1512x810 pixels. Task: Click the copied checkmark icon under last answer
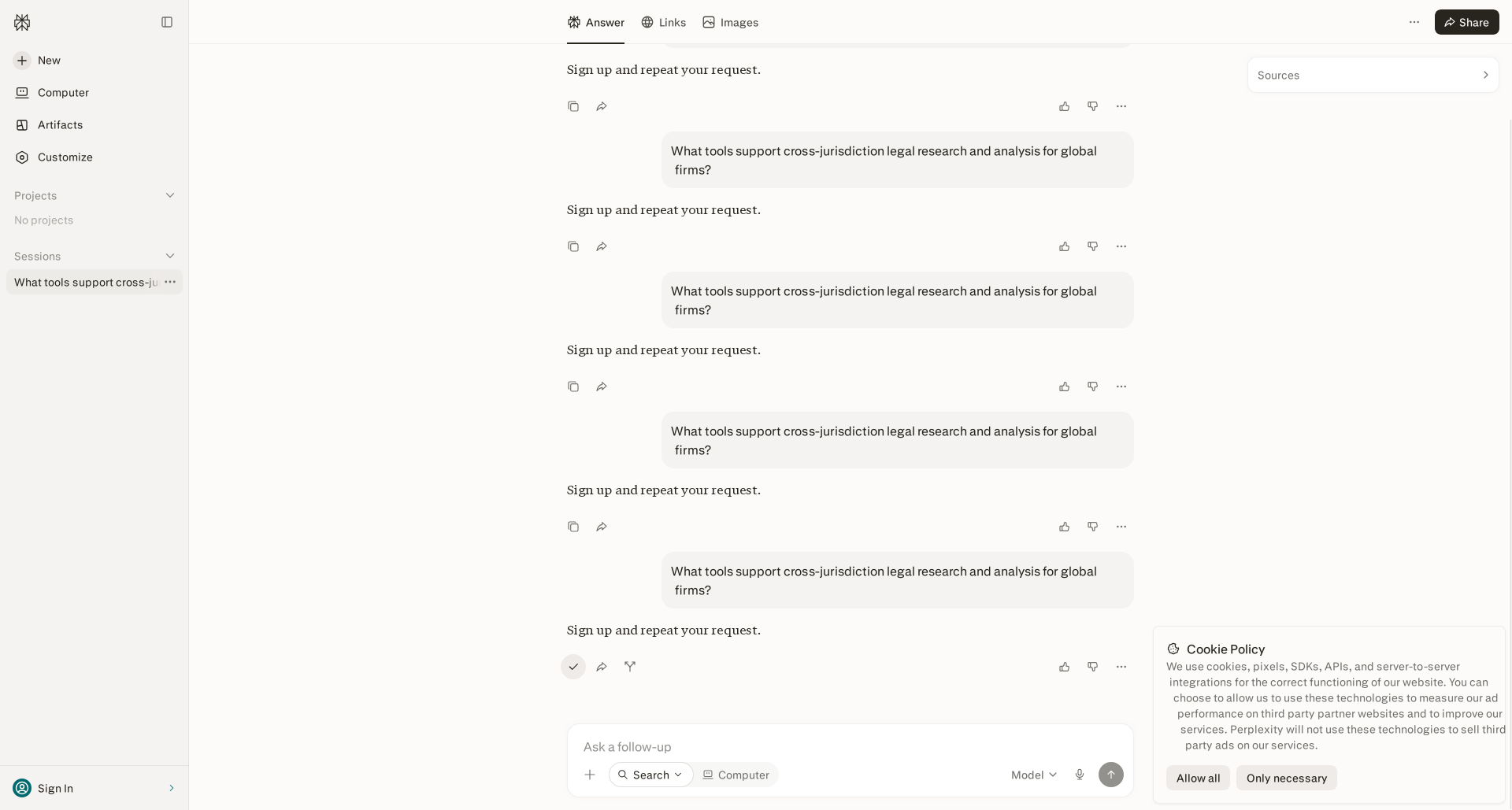click(x=573, y=667)
